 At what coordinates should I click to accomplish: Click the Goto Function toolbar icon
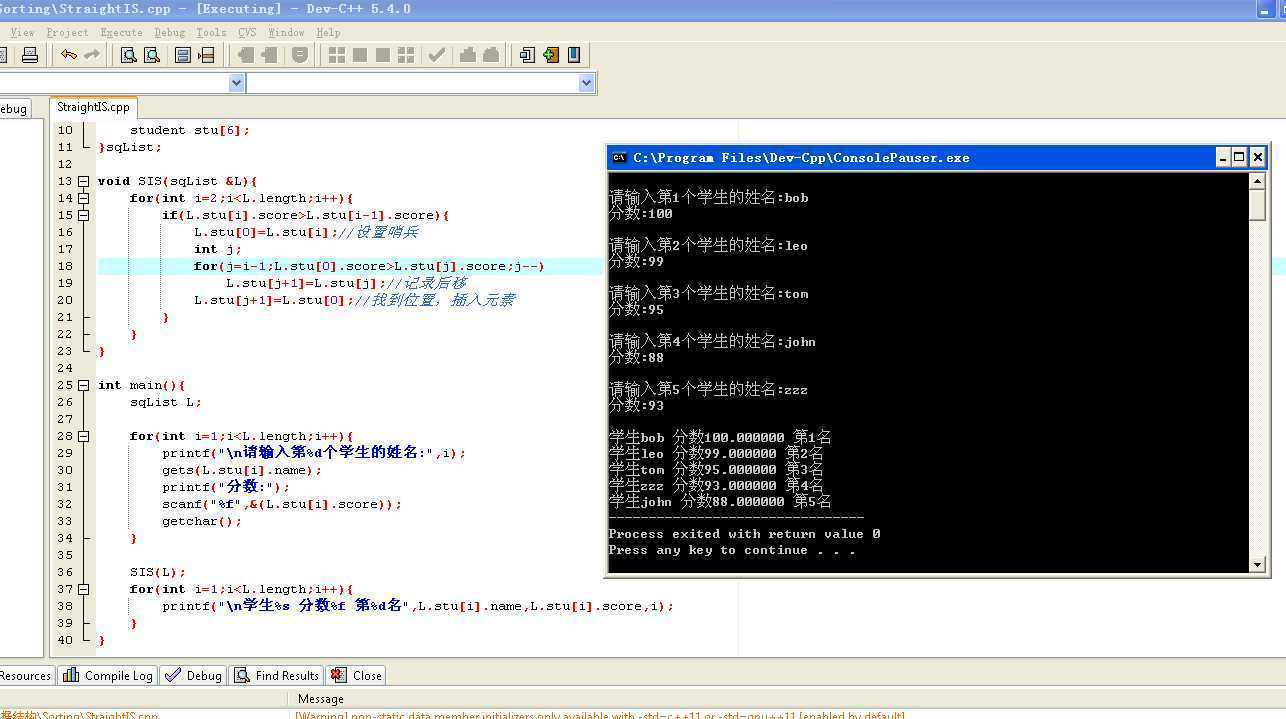(x=183, y=55)
